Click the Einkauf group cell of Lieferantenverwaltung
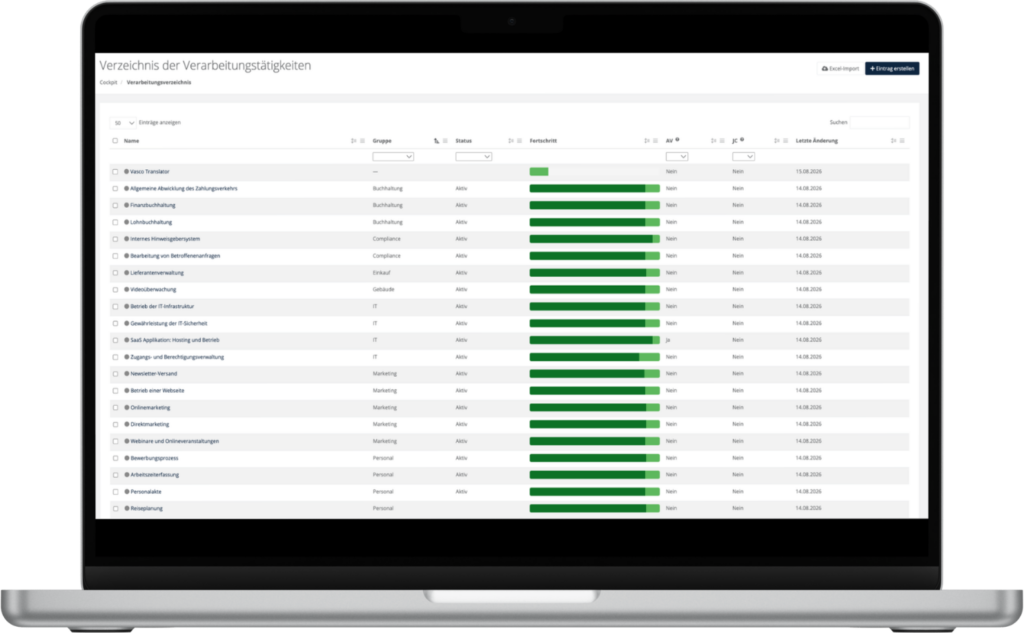 tap(381, 273)
